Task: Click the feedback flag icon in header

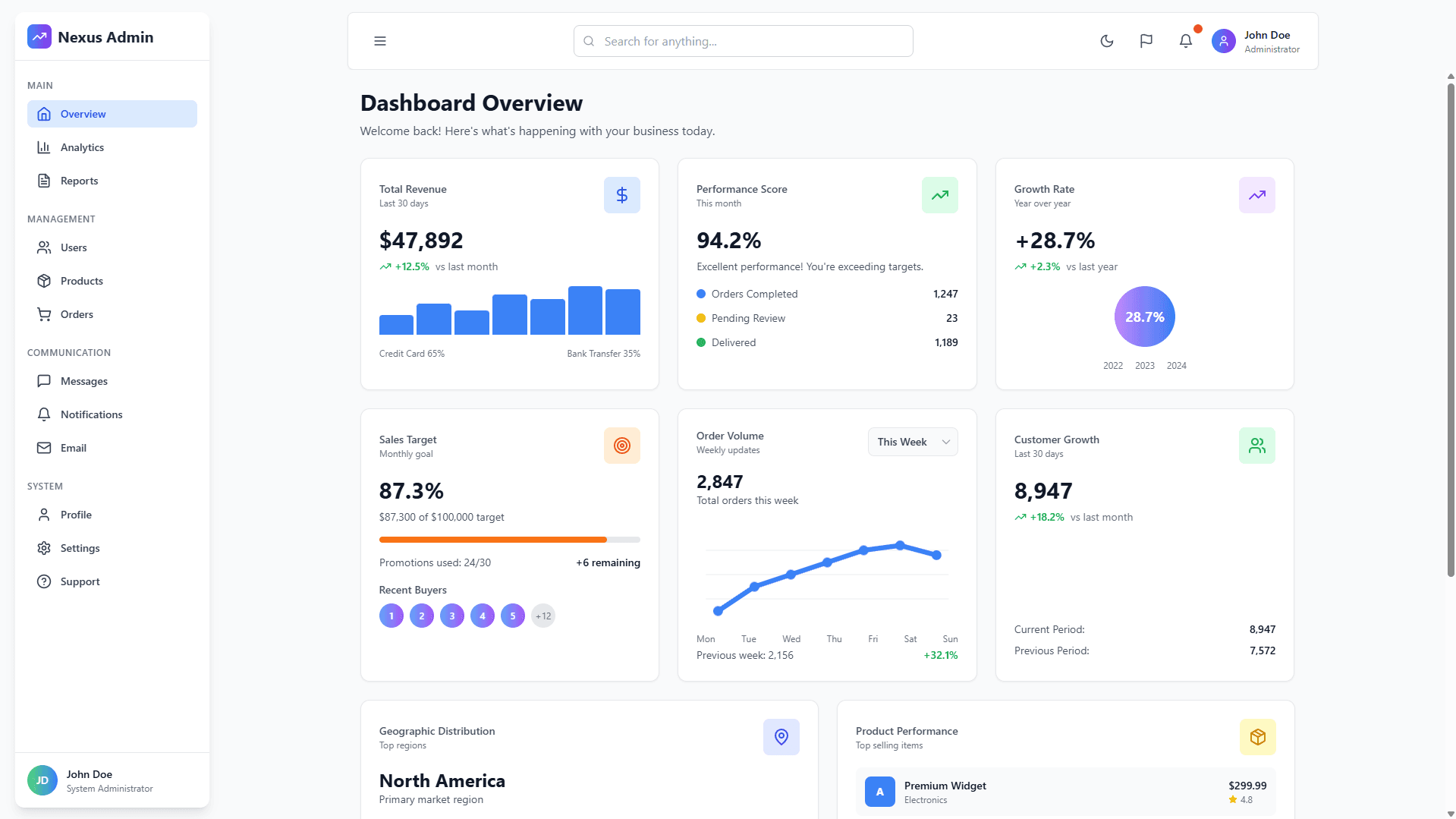Action: point(1146,41)
